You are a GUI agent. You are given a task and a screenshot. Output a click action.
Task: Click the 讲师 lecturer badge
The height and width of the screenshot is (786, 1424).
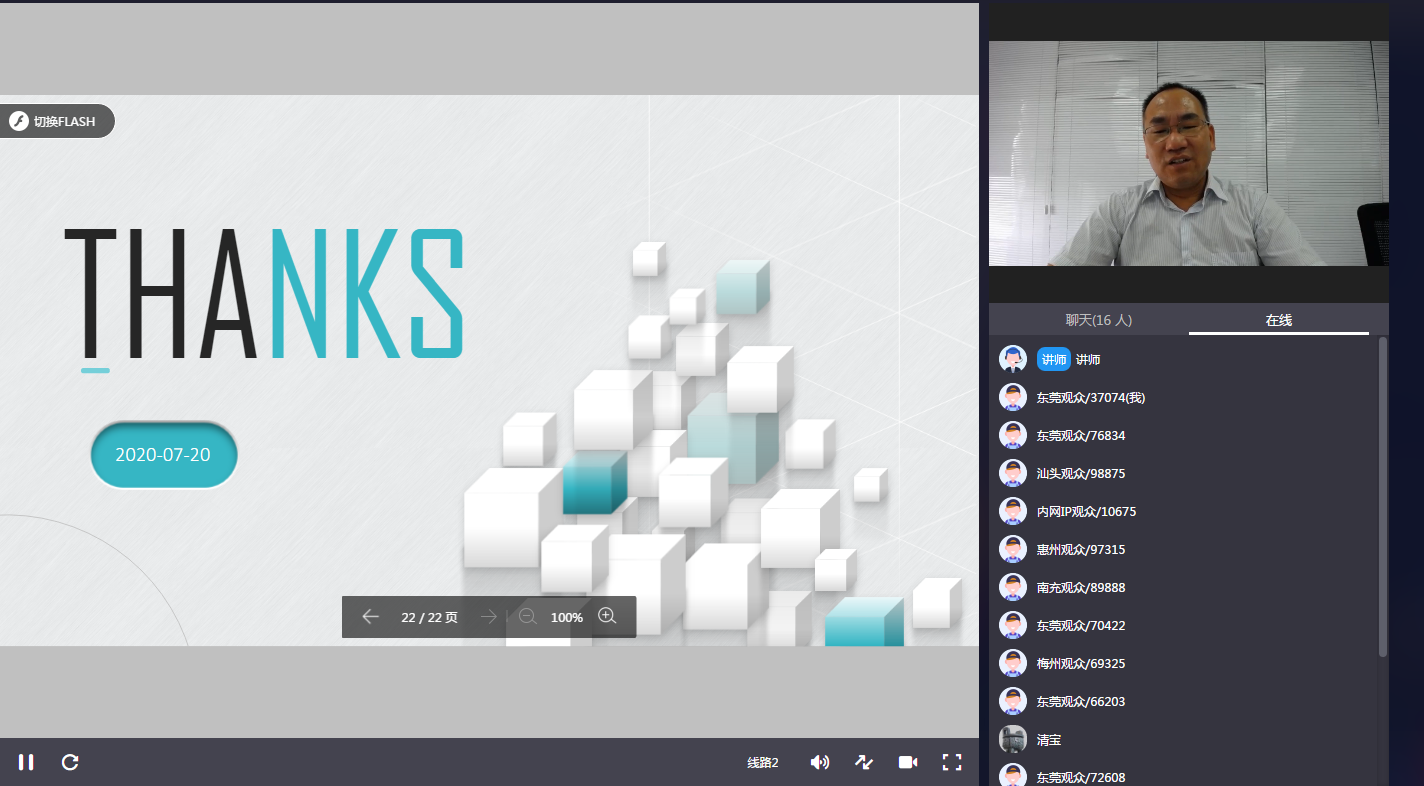pos(1054,360)
